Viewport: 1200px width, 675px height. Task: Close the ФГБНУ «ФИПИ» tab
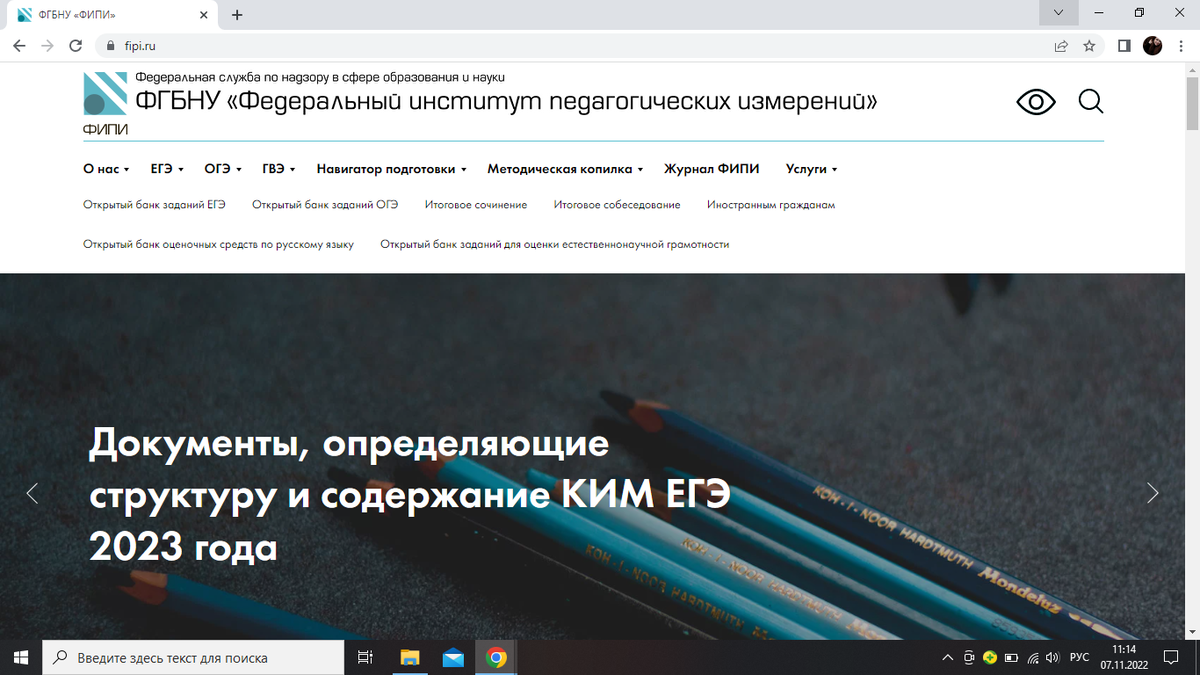point(204,15)
